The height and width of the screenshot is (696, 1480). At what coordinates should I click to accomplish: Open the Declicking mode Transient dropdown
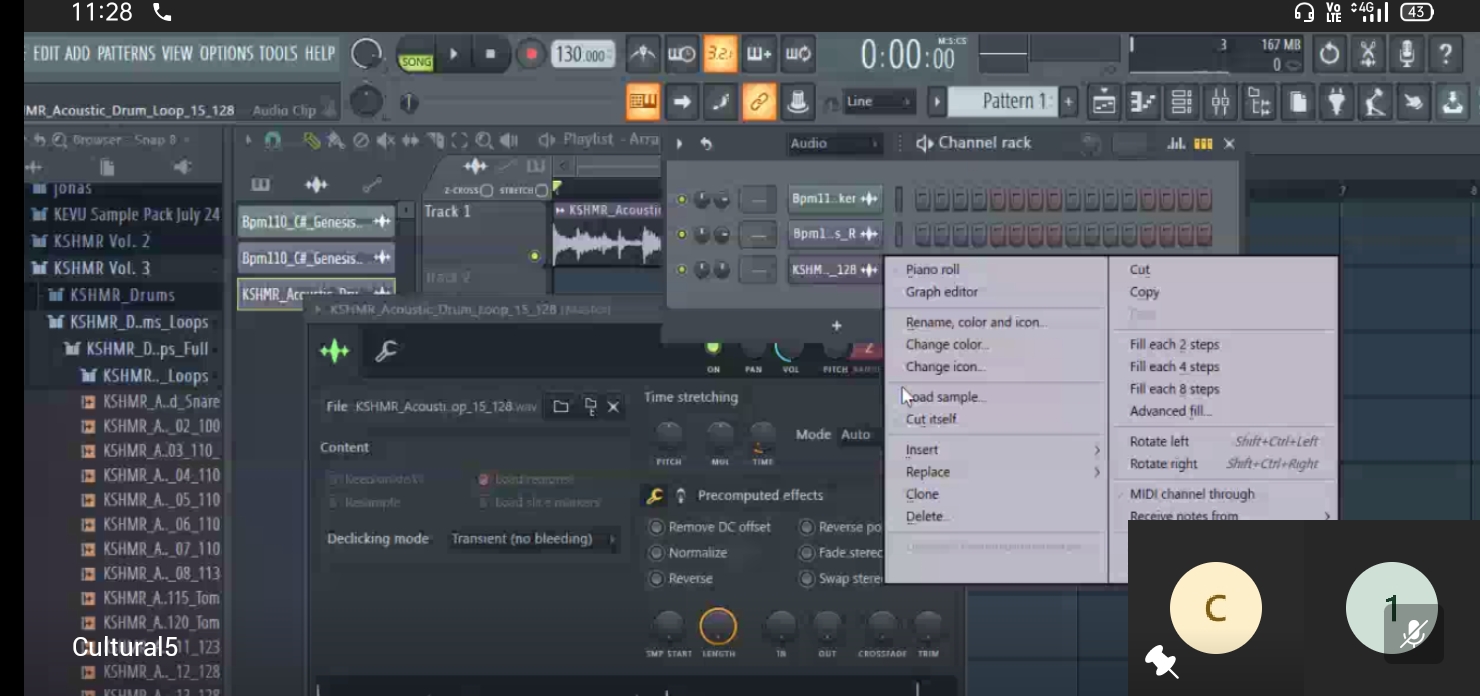(532, 539)
